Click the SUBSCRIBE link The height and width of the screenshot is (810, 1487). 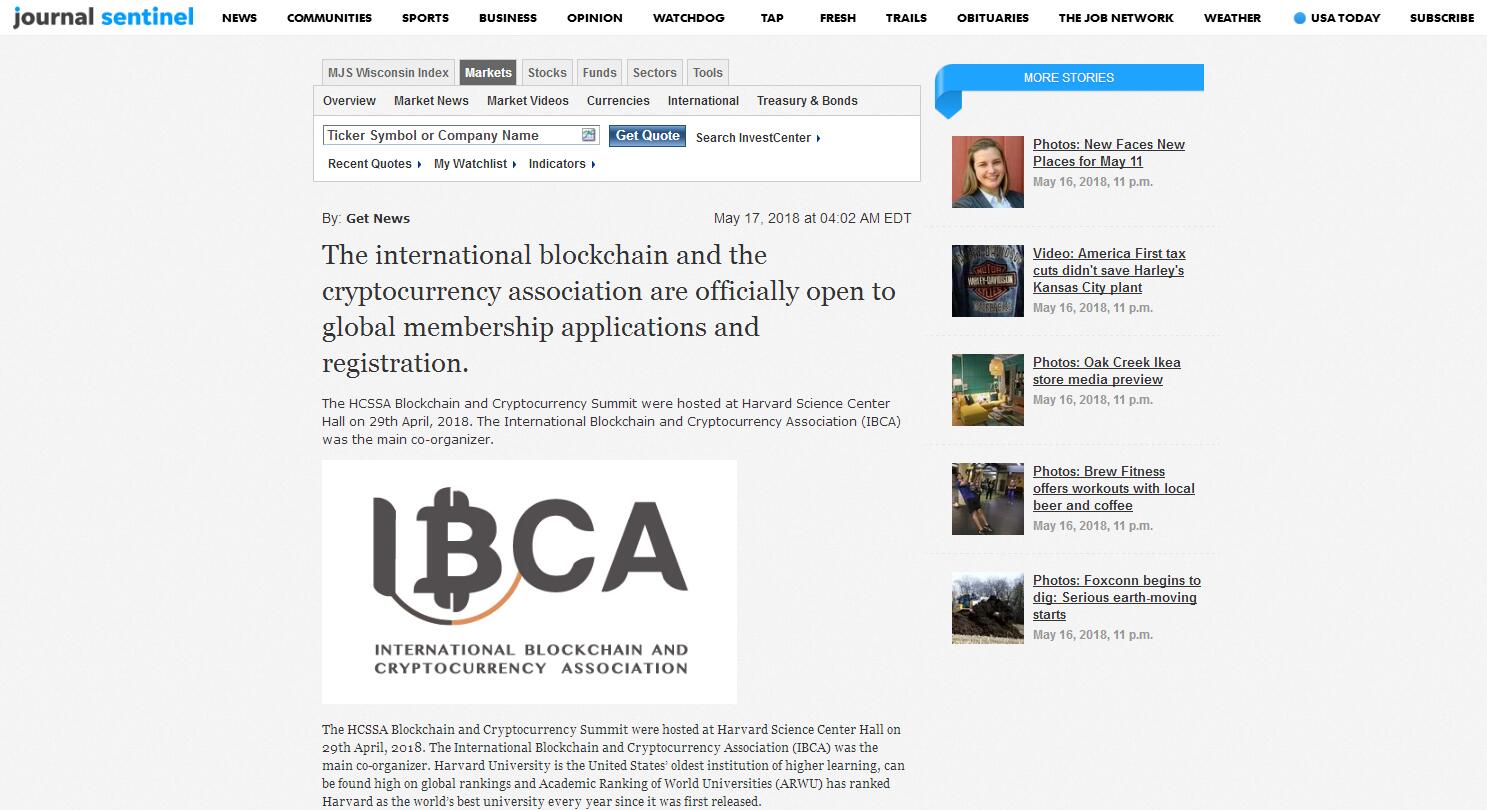(1442, 18)
